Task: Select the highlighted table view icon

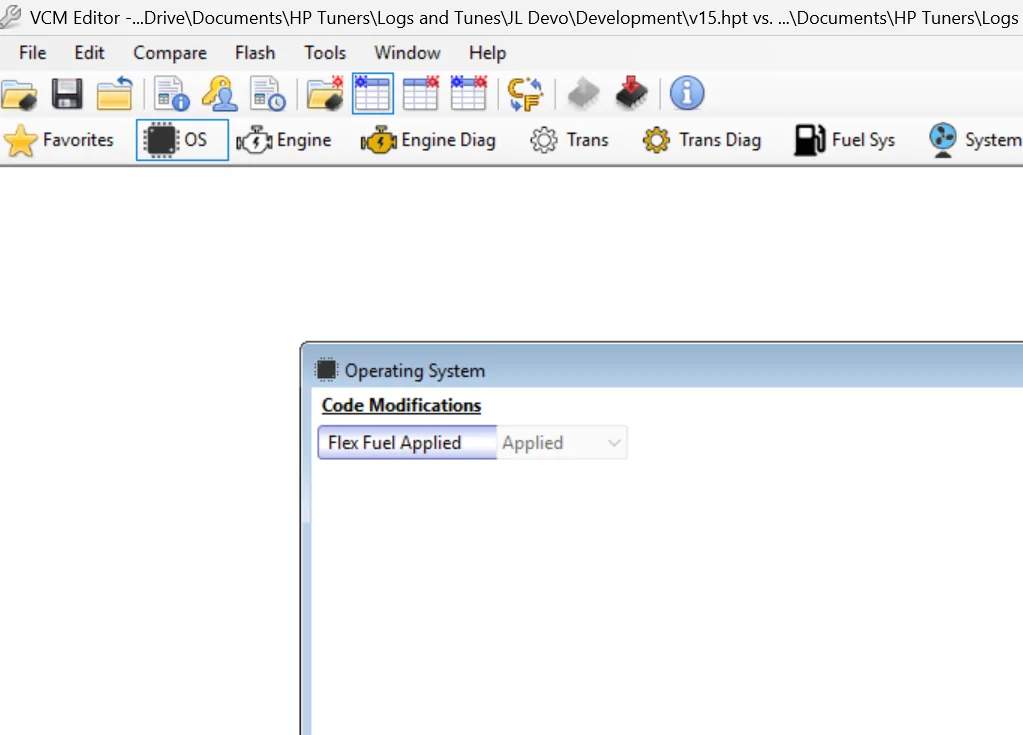Action: (373, 93)
